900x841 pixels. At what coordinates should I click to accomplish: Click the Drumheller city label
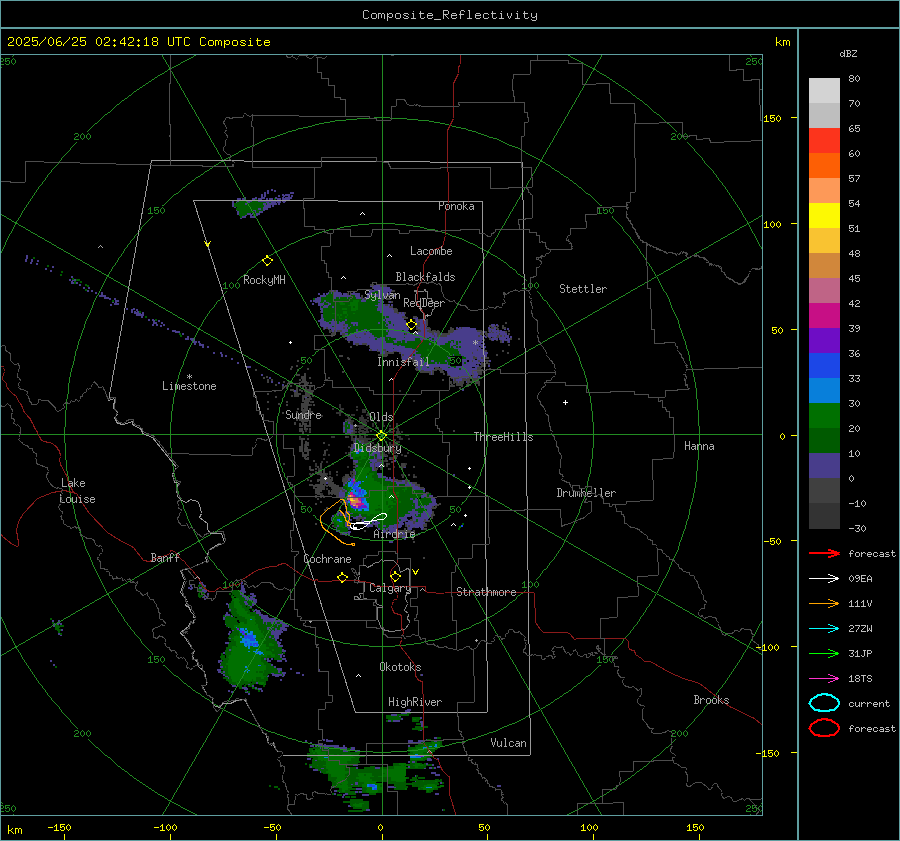pos(586,493)
